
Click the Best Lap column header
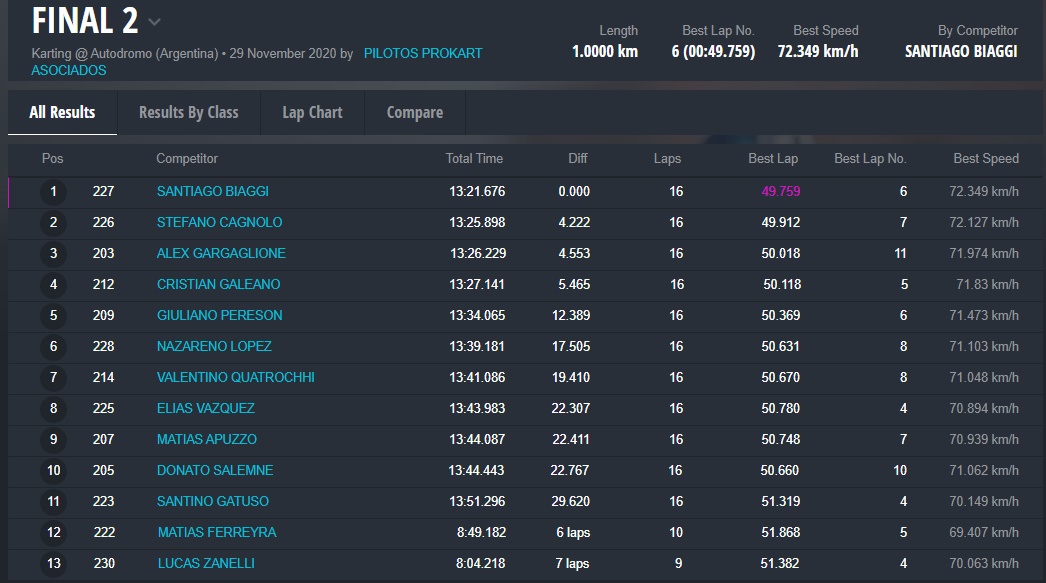tap(772, 158)
